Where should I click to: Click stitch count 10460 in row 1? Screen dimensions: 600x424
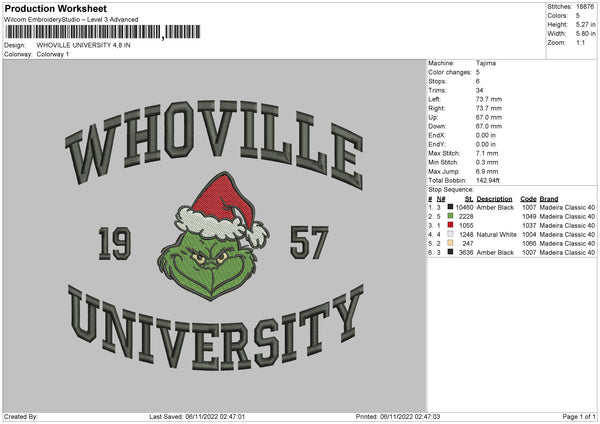tap(465, 207)
